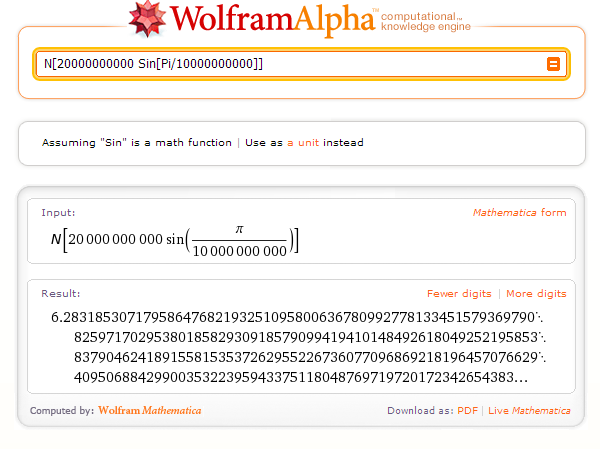The image size is (600, 449).
Task: Click the WolframAlpha star logo
Action: (147, 19)
